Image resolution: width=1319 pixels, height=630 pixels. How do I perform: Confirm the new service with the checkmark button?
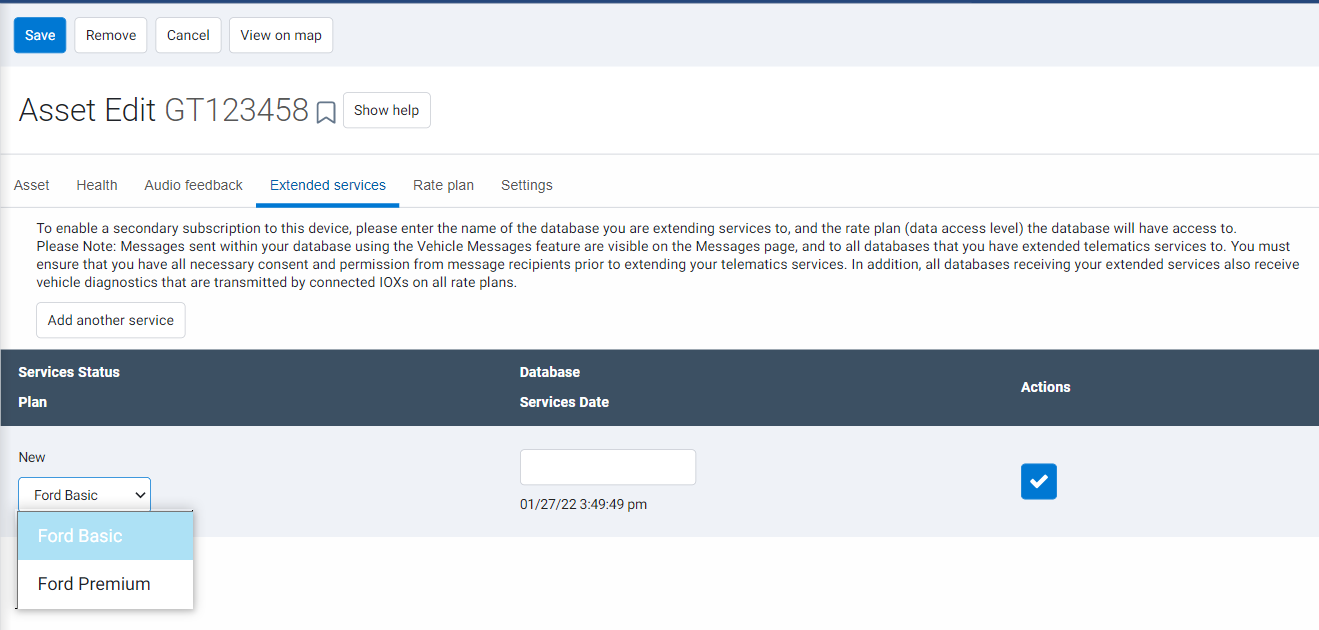click(1038, 481)
